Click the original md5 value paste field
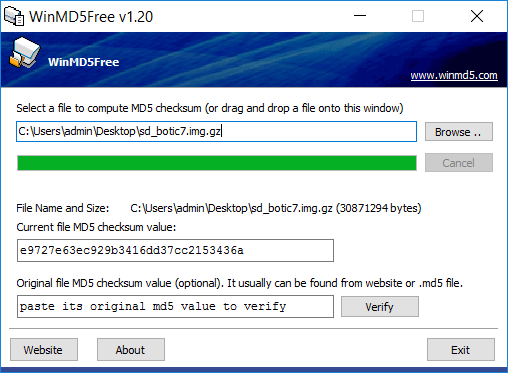This screenshot has width=508, height=373. 175,306
